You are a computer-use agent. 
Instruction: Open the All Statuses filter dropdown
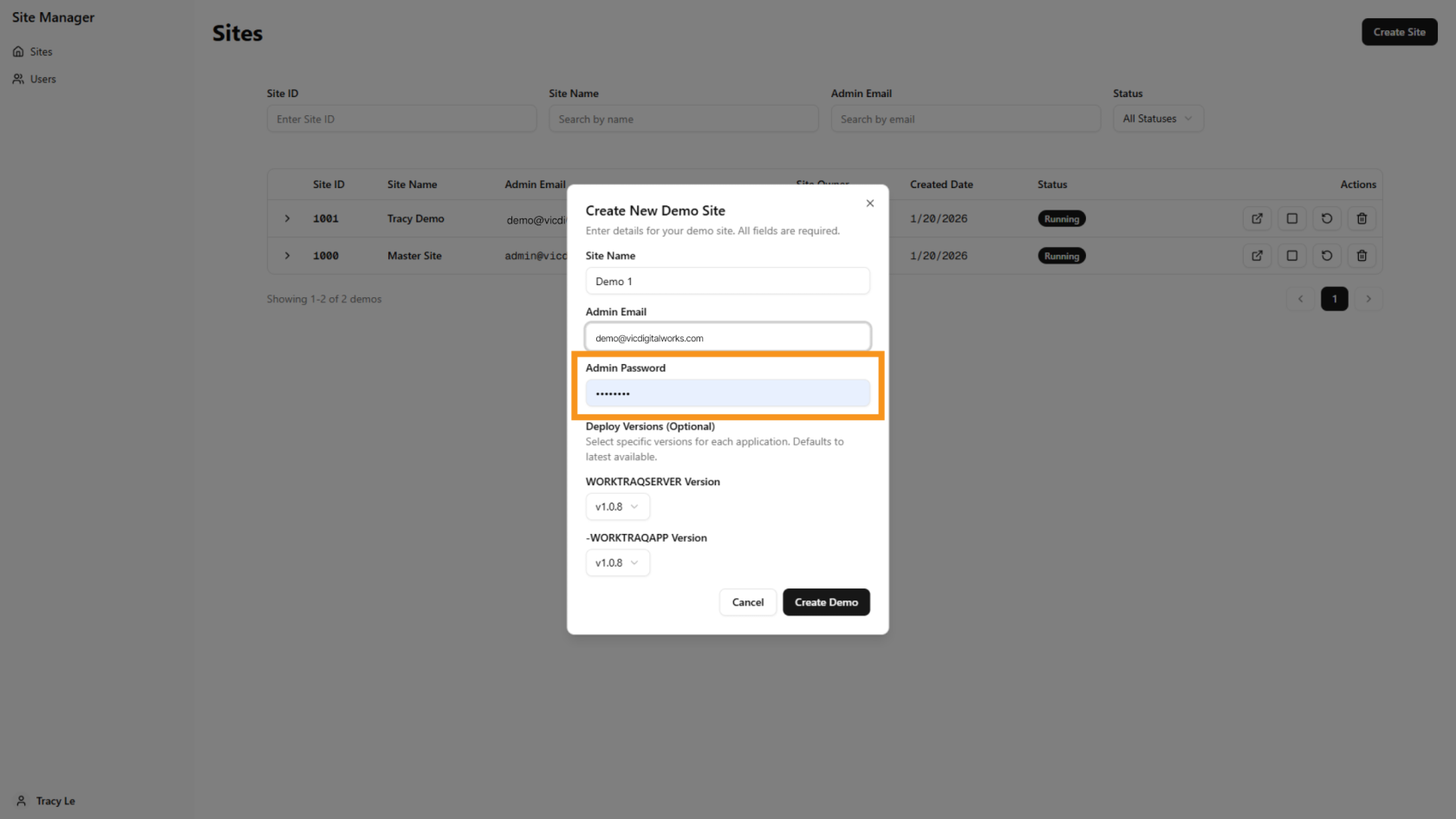1157,118
